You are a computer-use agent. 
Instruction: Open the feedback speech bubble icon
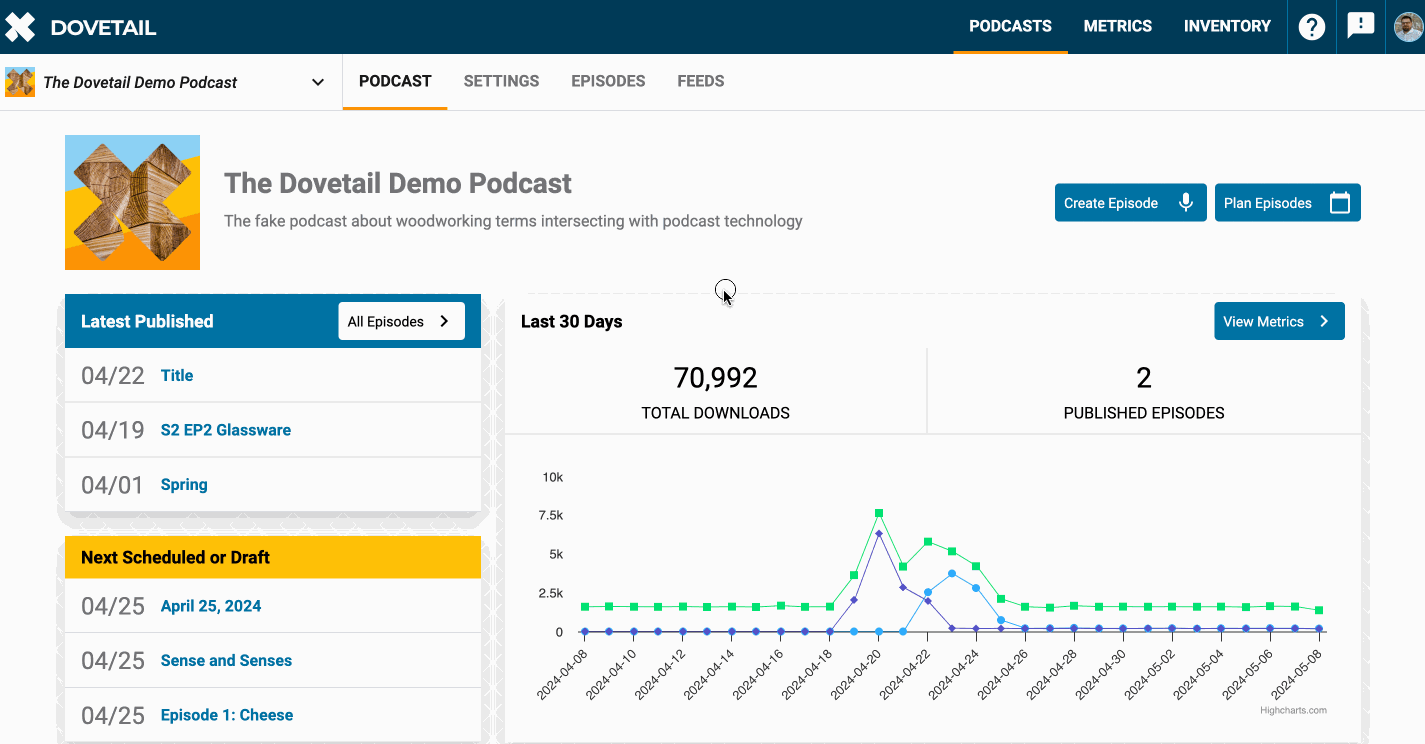pyautogui.click(x=1360, y=26)
